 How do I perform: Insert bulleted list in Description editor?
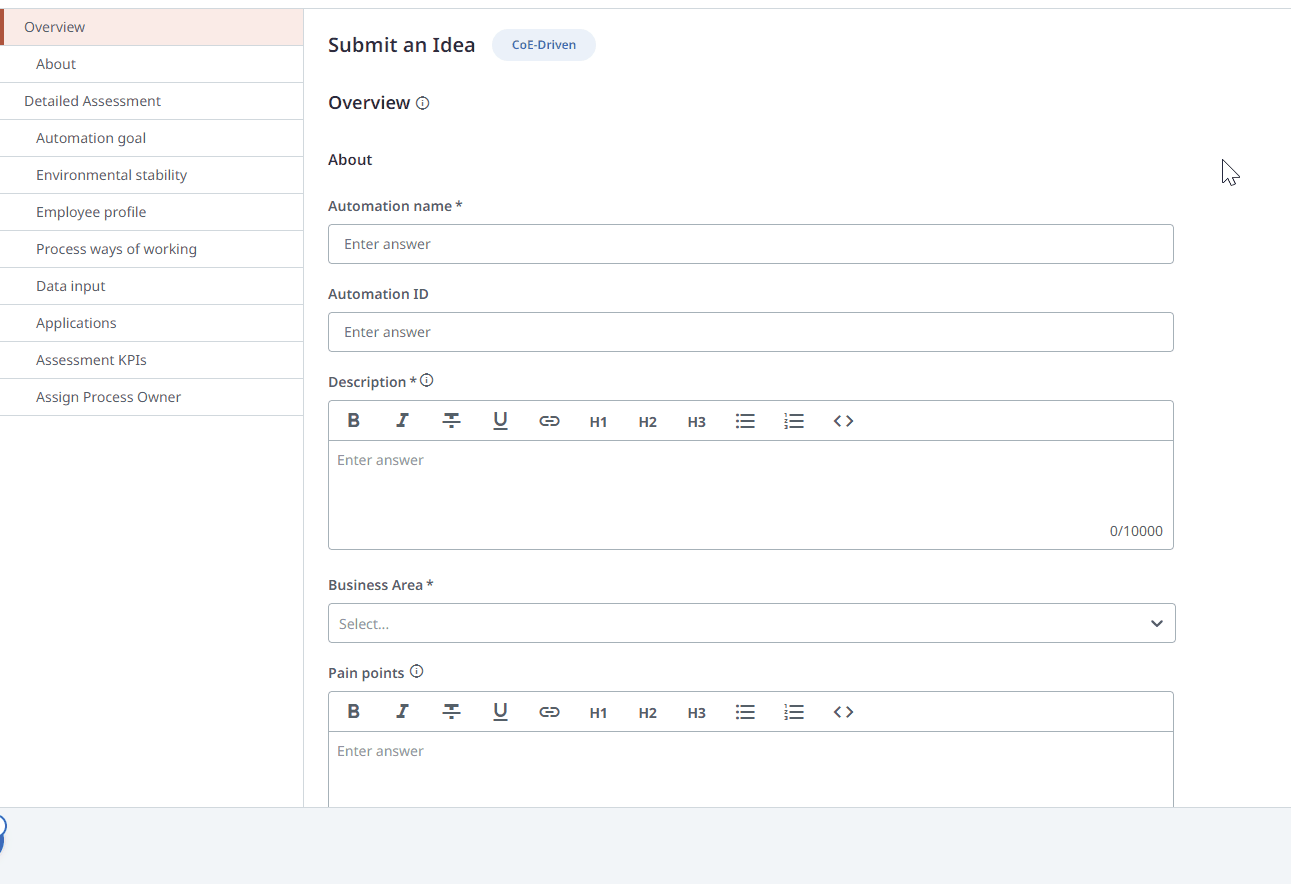745,421
